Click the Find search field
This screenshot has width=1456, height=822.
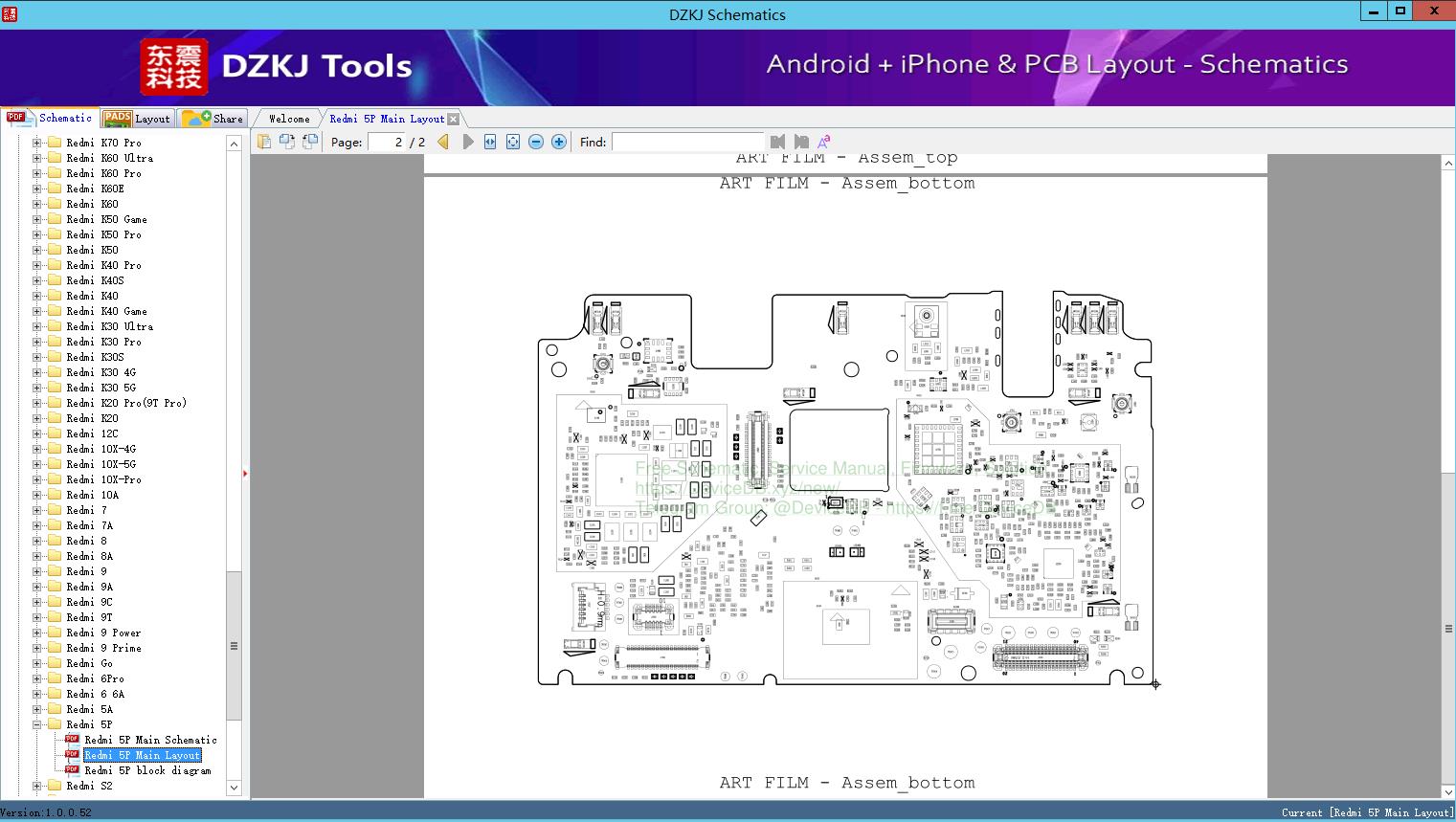[x=687, y=142]
